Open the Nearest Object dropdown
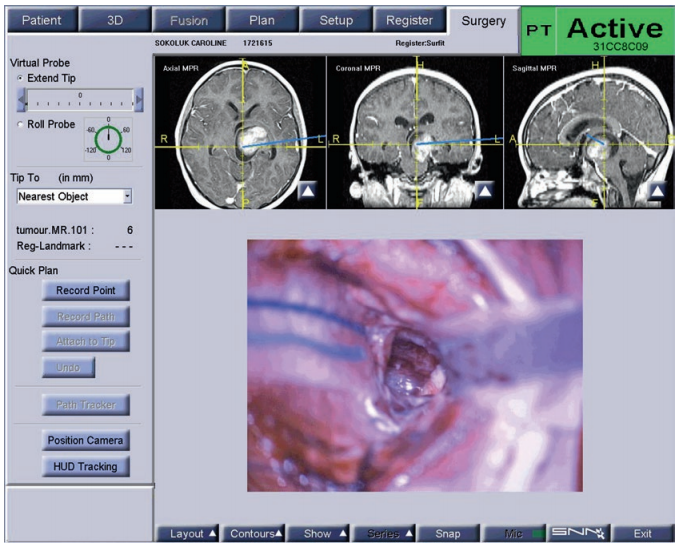The image size is (680, 546). [75, 197]
